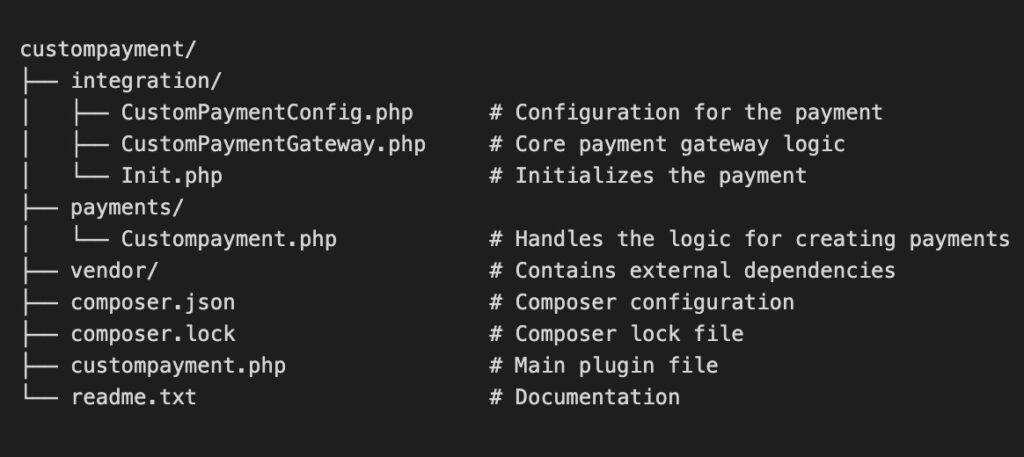Open the main custompayment.php plugin file
The height and width of the screenshot is (457, 1024).
pyautogui.click(x=178, y=365)
